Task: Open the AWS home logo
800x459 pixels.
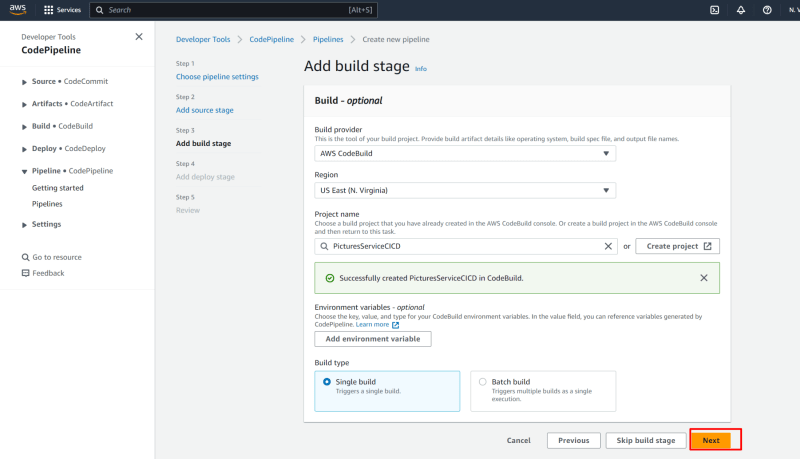Action: [17, 10]
